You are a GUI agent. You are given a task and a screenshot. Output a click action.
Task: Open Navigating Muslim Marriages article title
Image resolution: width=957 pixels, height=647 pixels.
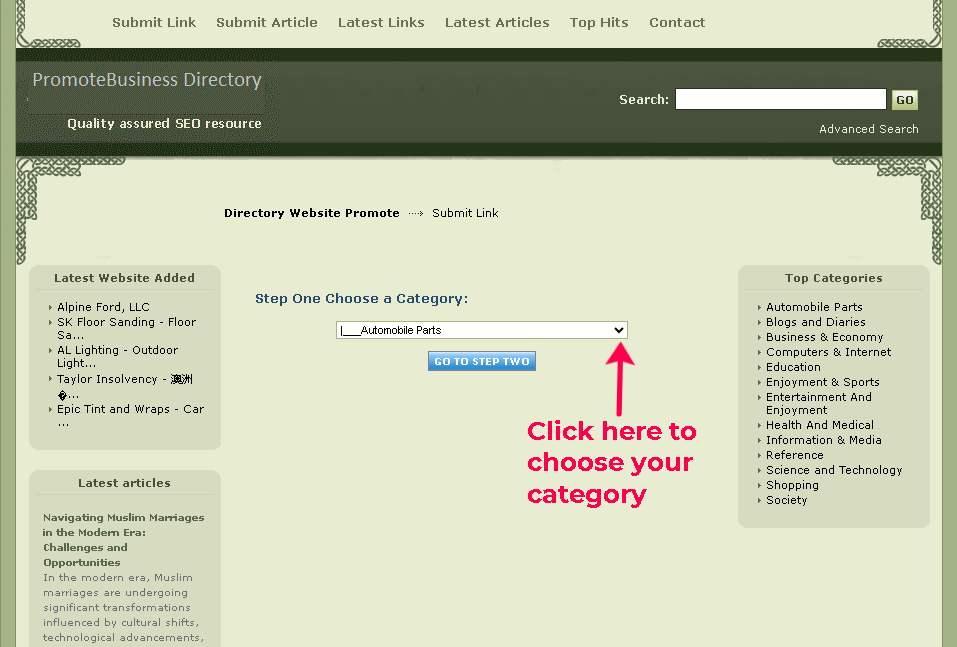click(x=123, y=540)
